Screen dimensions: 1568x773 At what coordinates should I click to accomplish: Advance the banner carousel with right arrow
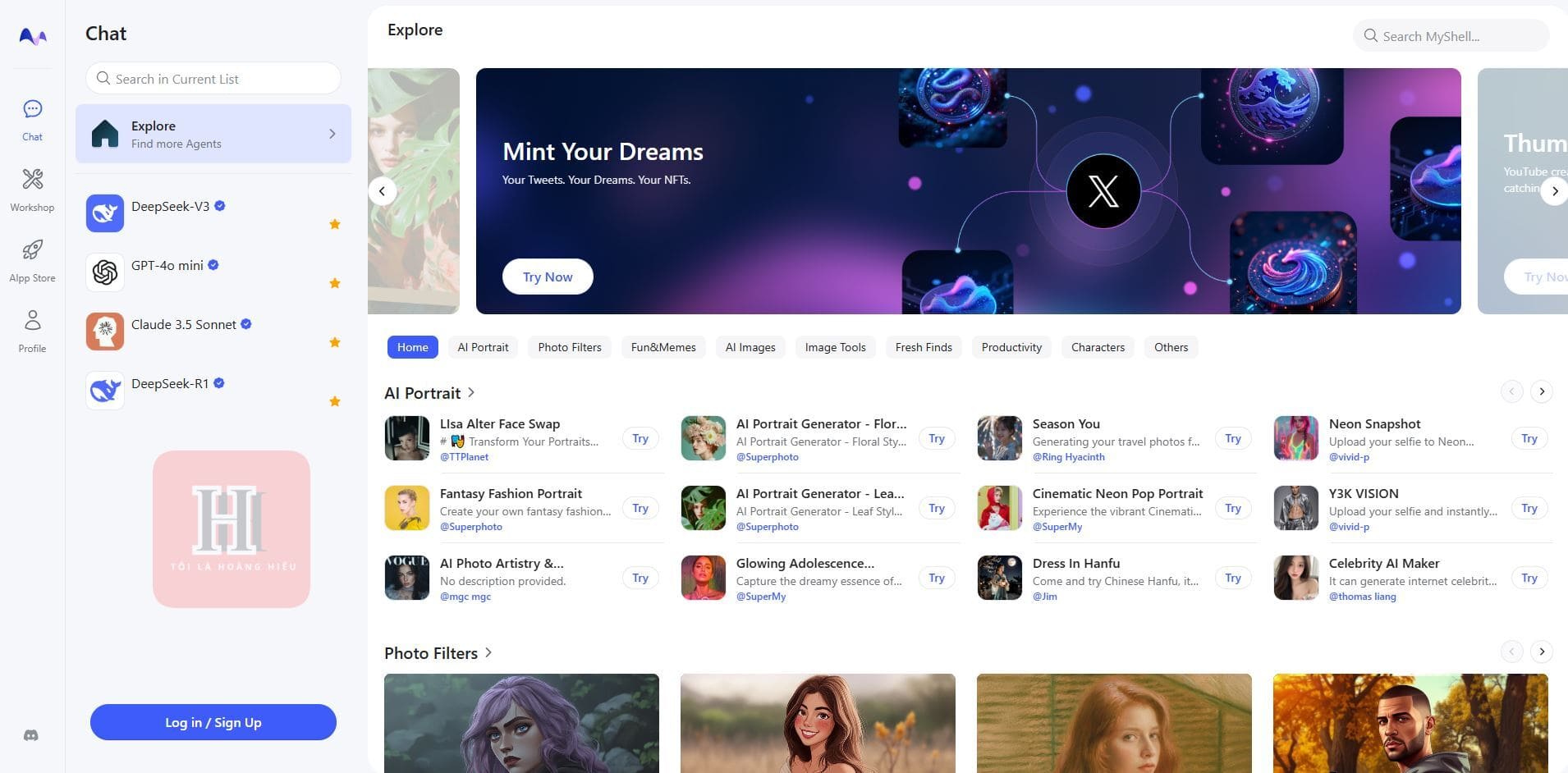(1554, 191)
